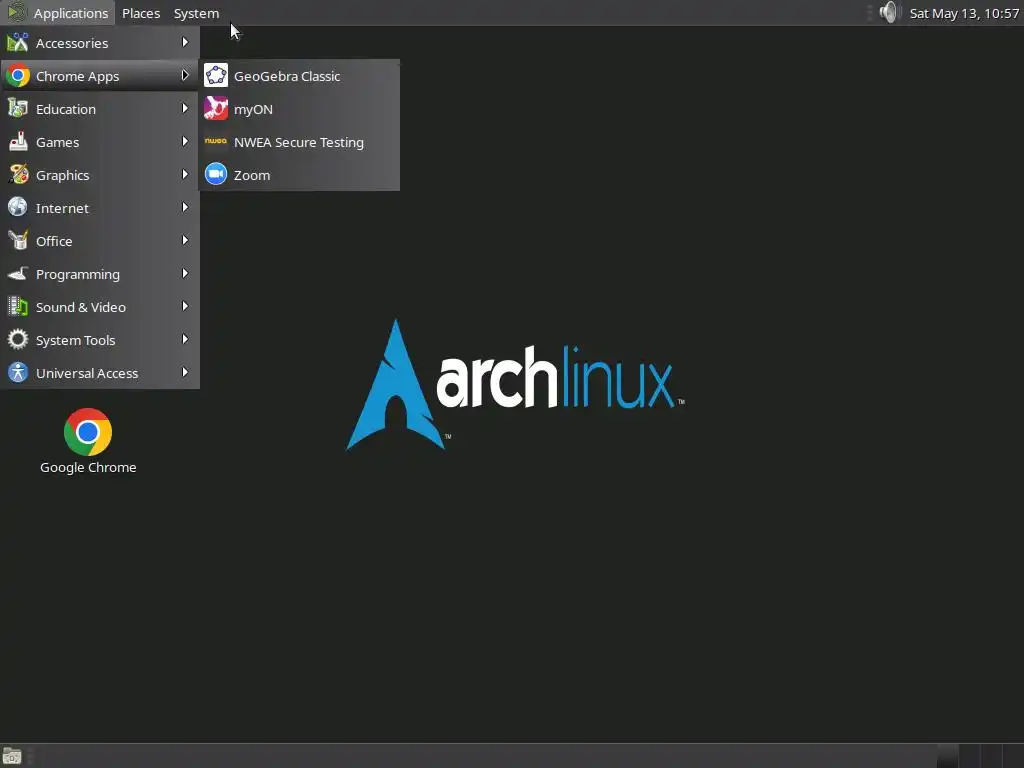This screenshot has width=1024, height=768.
Task: Open the Sound & Video category
Action: tap(100, 307)
